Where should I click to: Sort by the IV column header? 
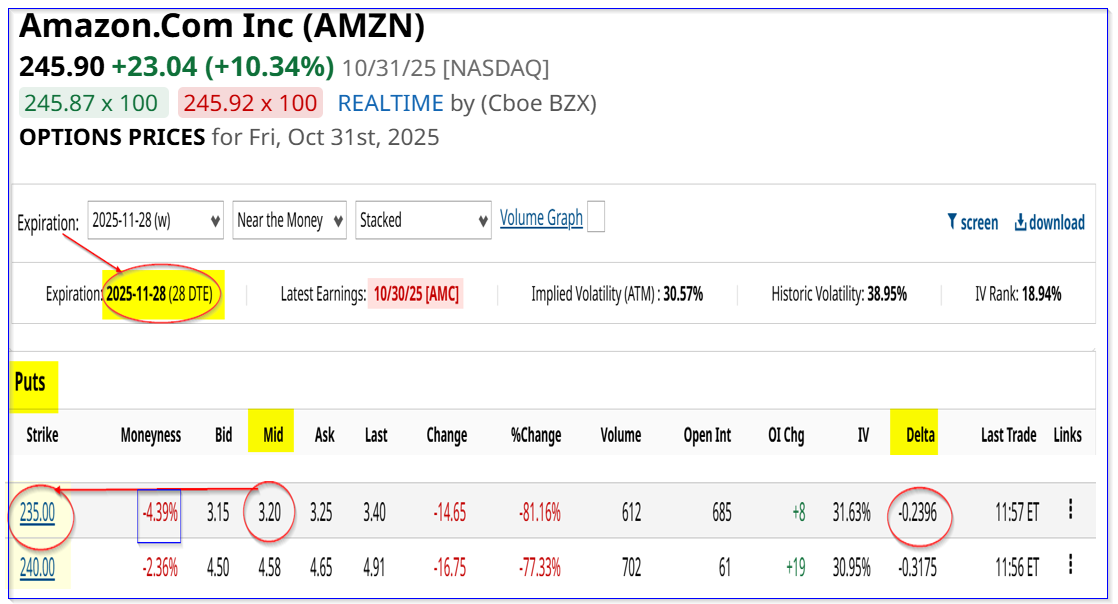pos(862,435)
